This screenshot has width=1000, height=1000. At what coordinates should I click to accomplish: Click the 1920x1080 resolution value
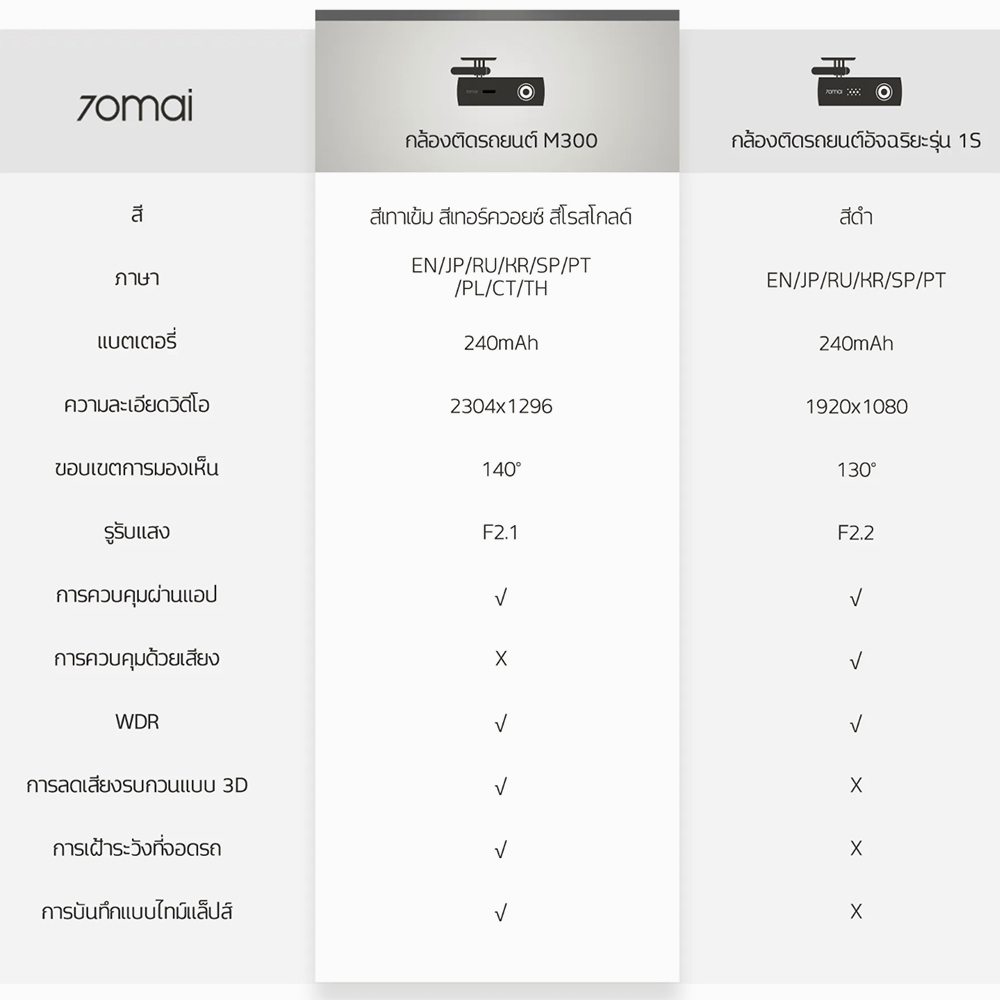tap(856, 406)
